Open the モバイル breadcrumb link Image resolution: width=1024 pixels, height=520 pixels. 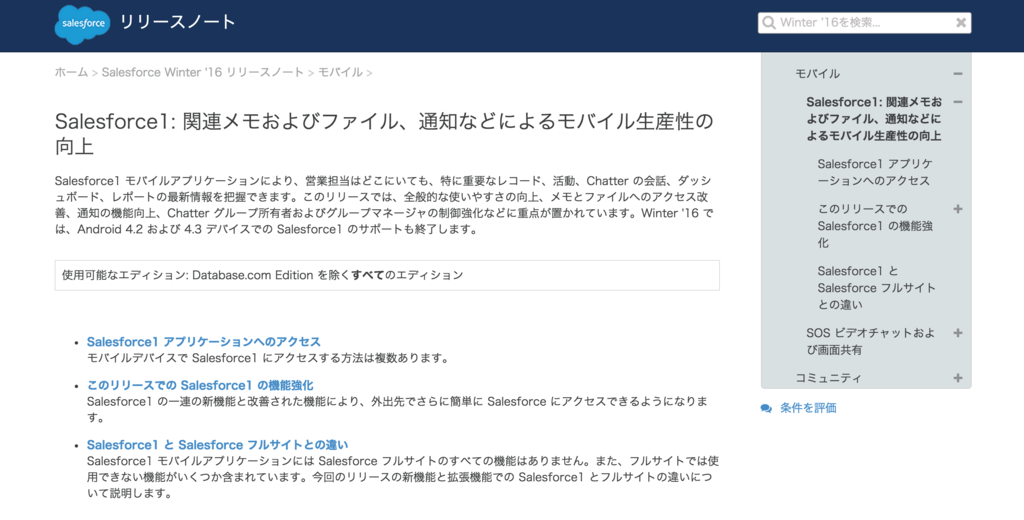point(340,73)
